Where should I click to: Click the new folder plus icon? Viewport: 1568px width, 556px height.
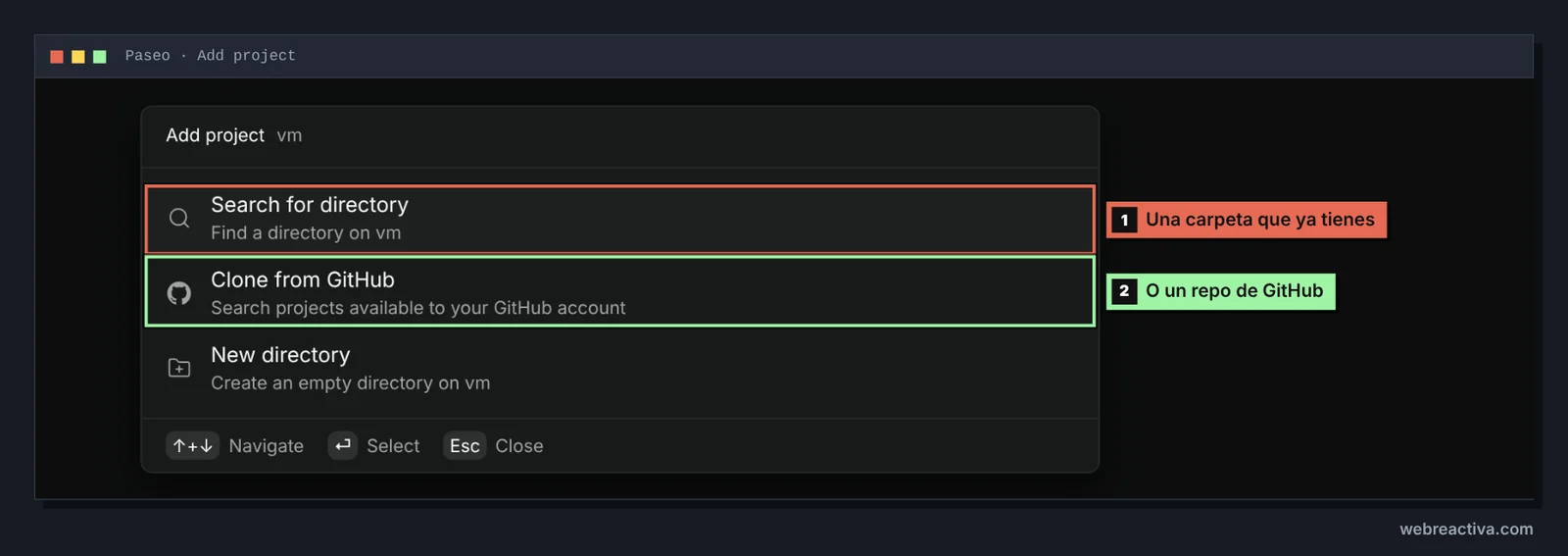pos(178,368)
